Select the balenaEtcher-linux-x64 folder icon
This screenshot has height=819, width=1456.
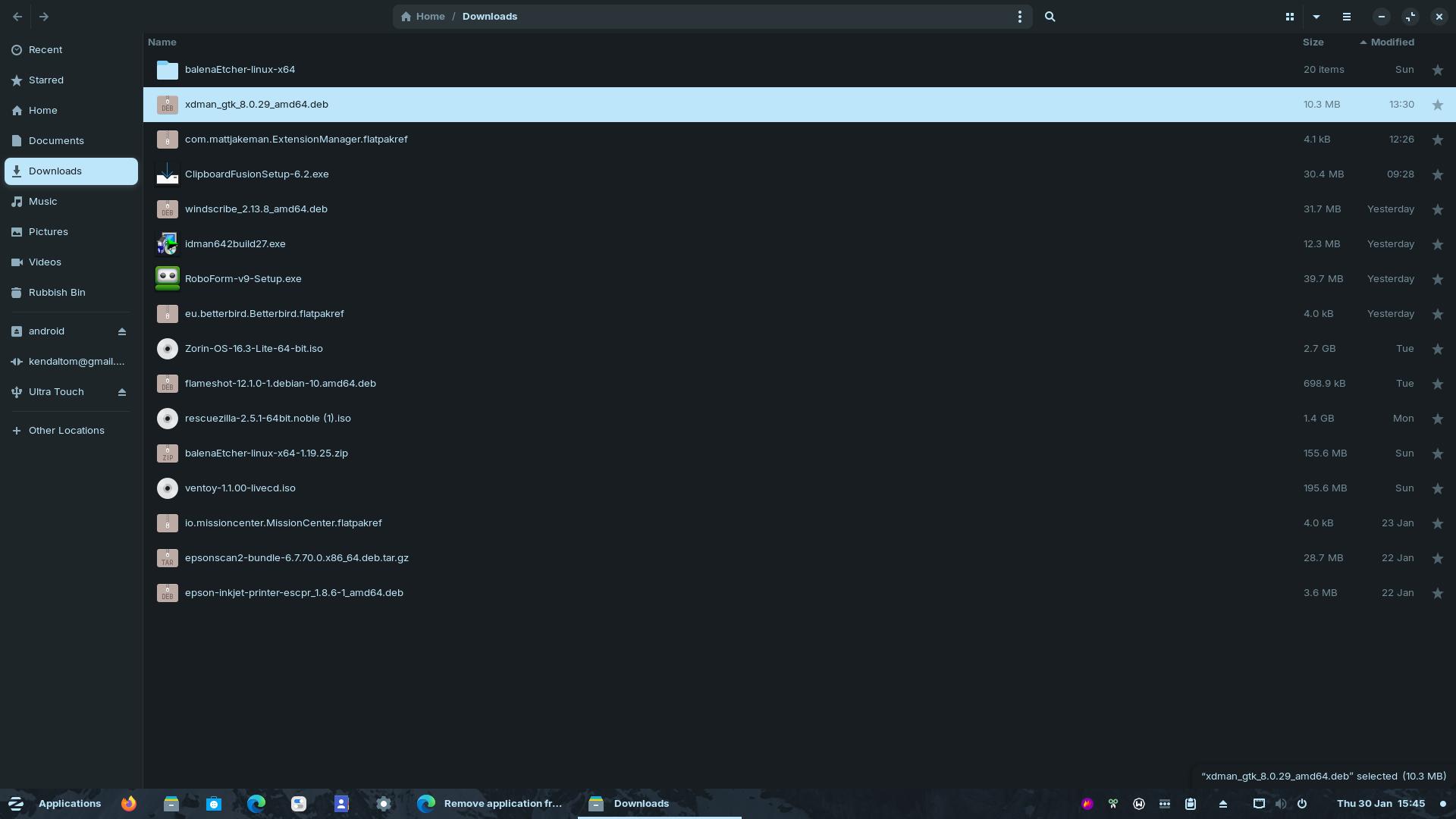pos(167,70)
